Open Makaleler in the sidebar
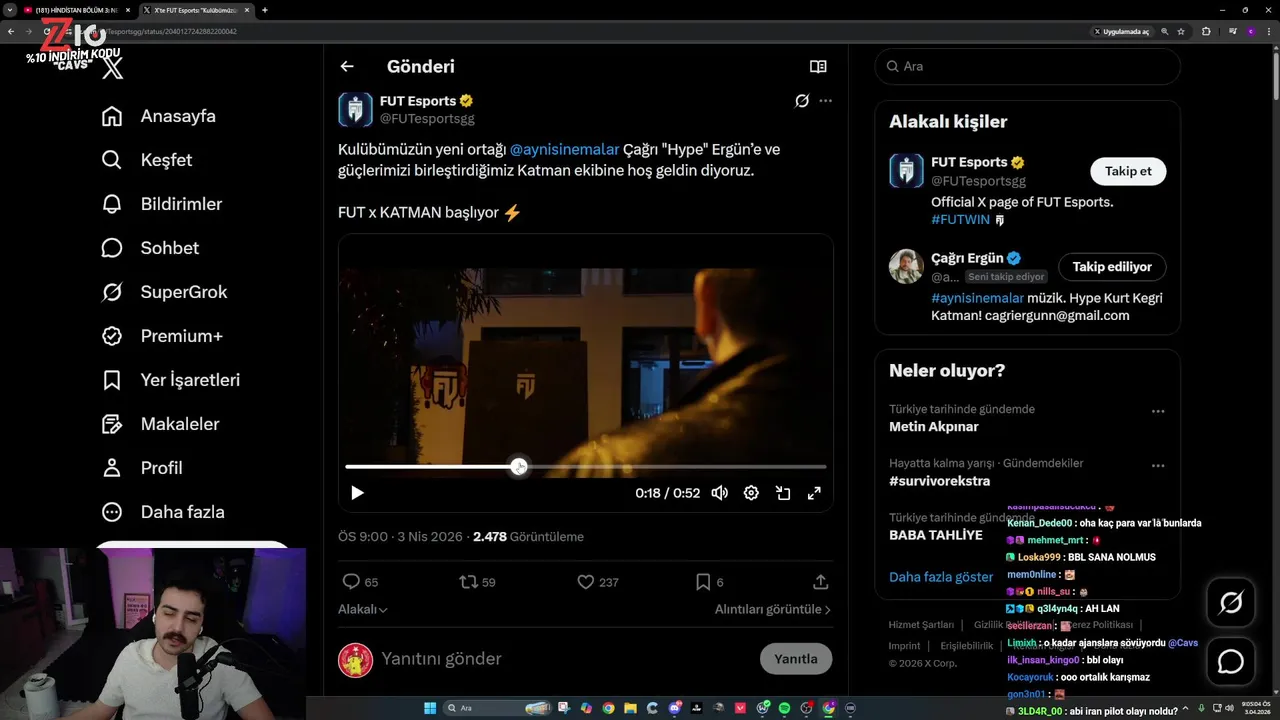 tap(160, 424)
